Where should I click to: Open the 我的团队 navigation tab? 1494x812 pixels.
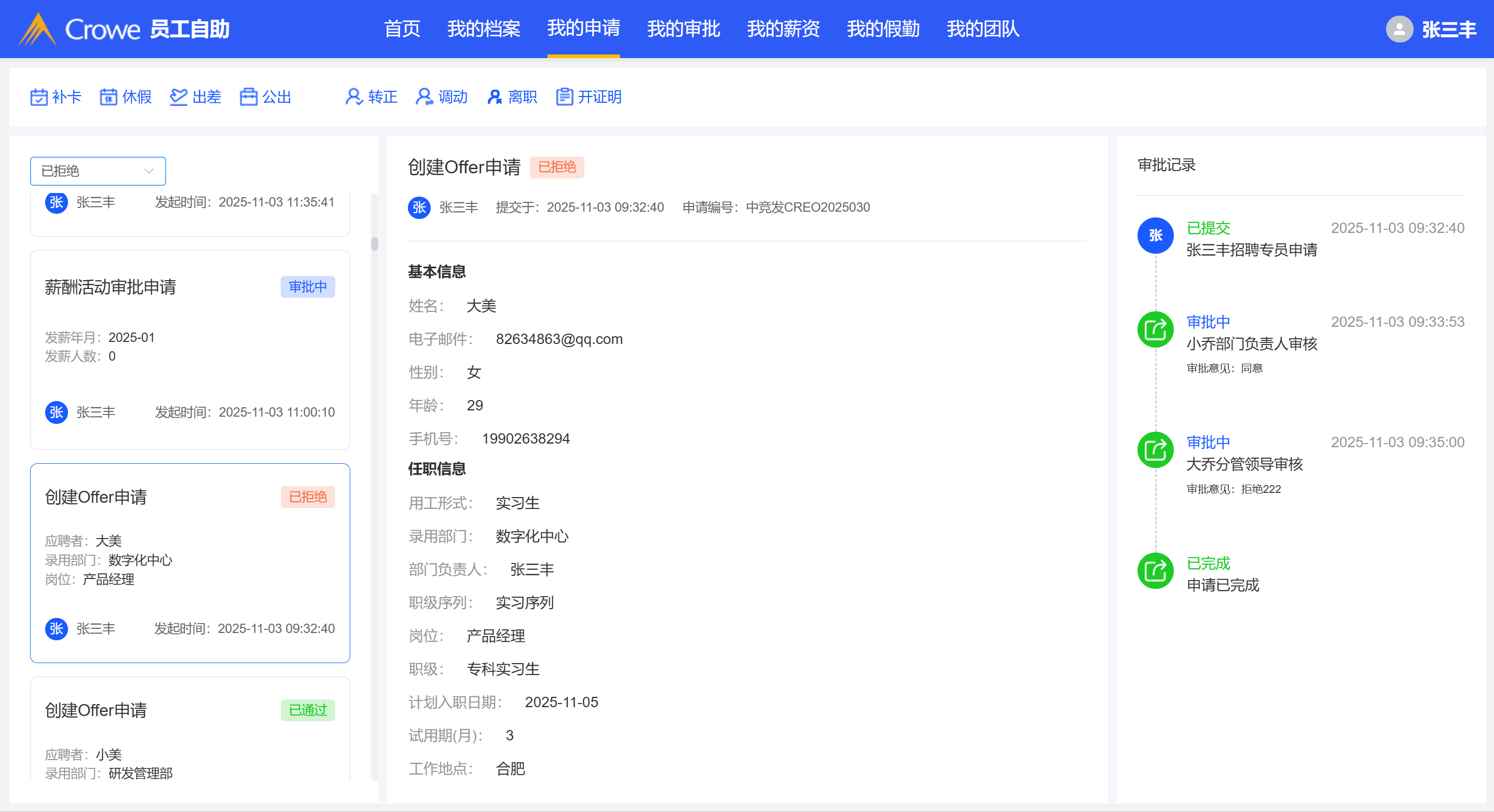982,29
